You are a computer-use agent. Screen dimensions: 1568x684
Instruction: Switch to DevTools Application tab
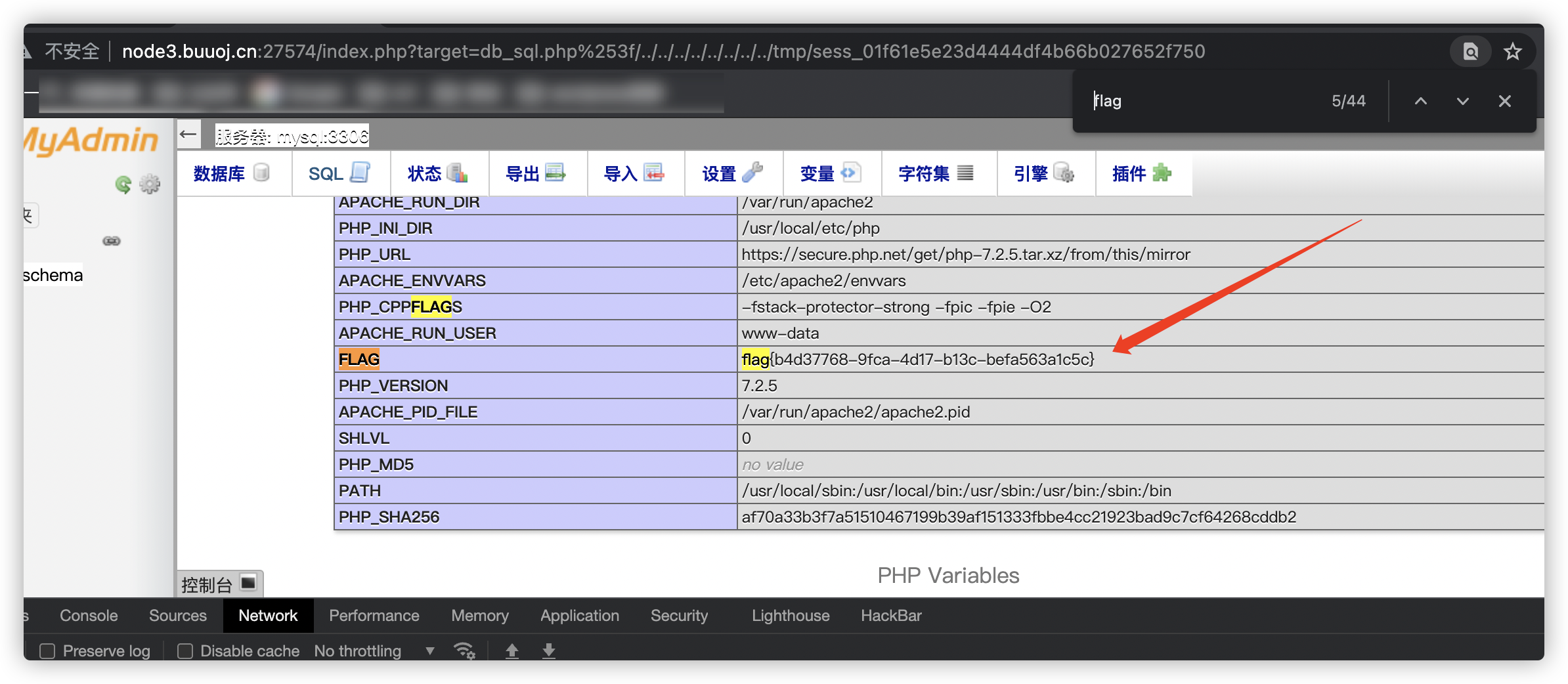580,616
